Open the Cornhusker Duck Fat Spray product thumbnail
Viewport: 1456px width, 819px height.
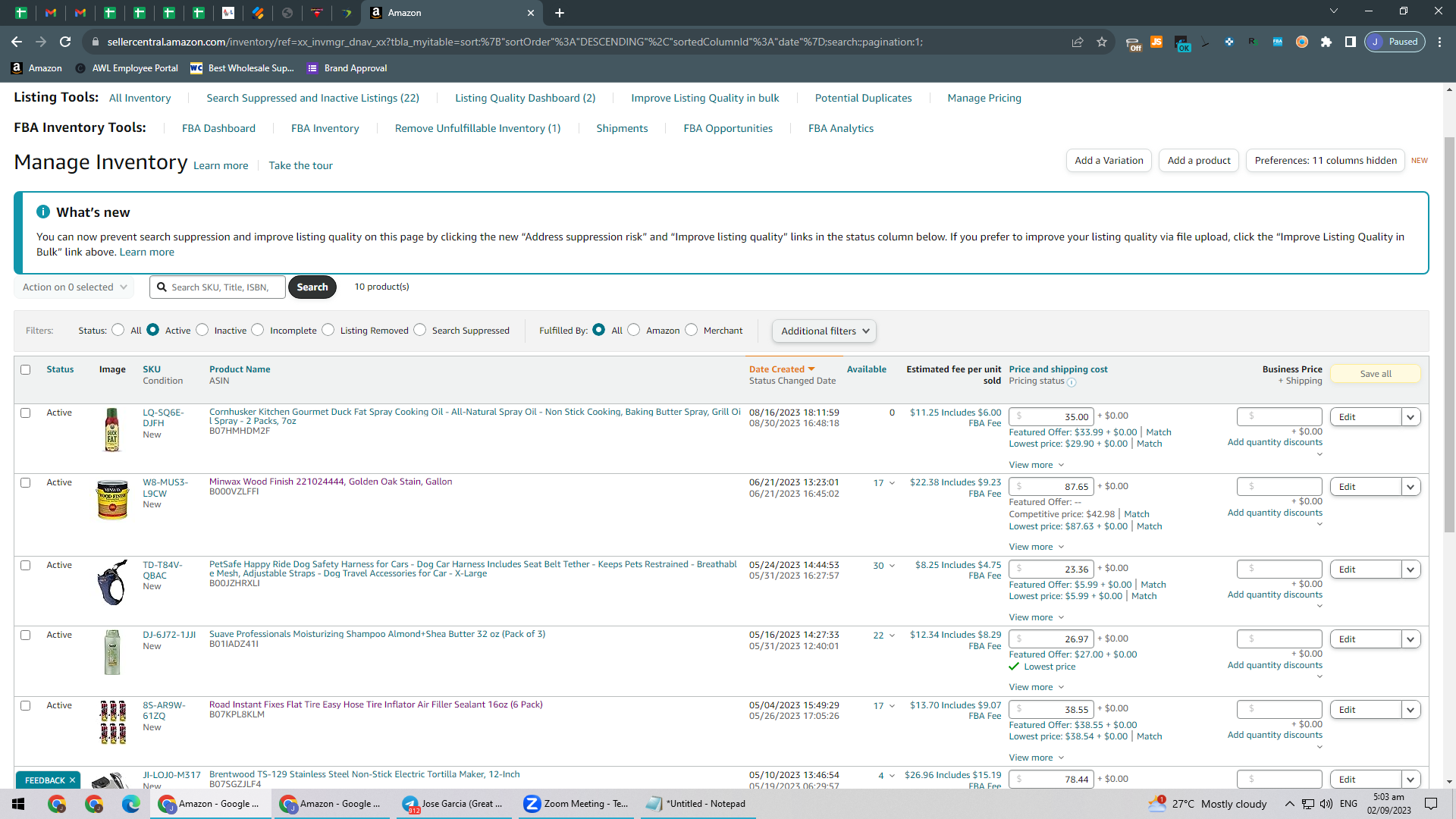click(x=112, y=430)
